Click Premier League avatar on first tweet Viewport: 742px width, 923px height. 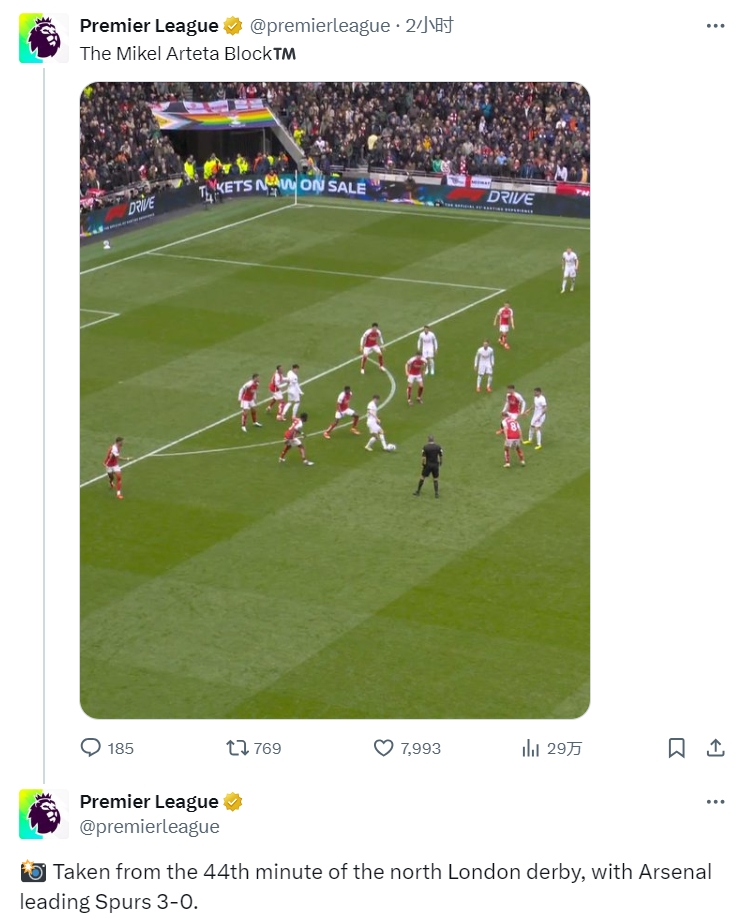pyautogui.click(x=44, y=38)
